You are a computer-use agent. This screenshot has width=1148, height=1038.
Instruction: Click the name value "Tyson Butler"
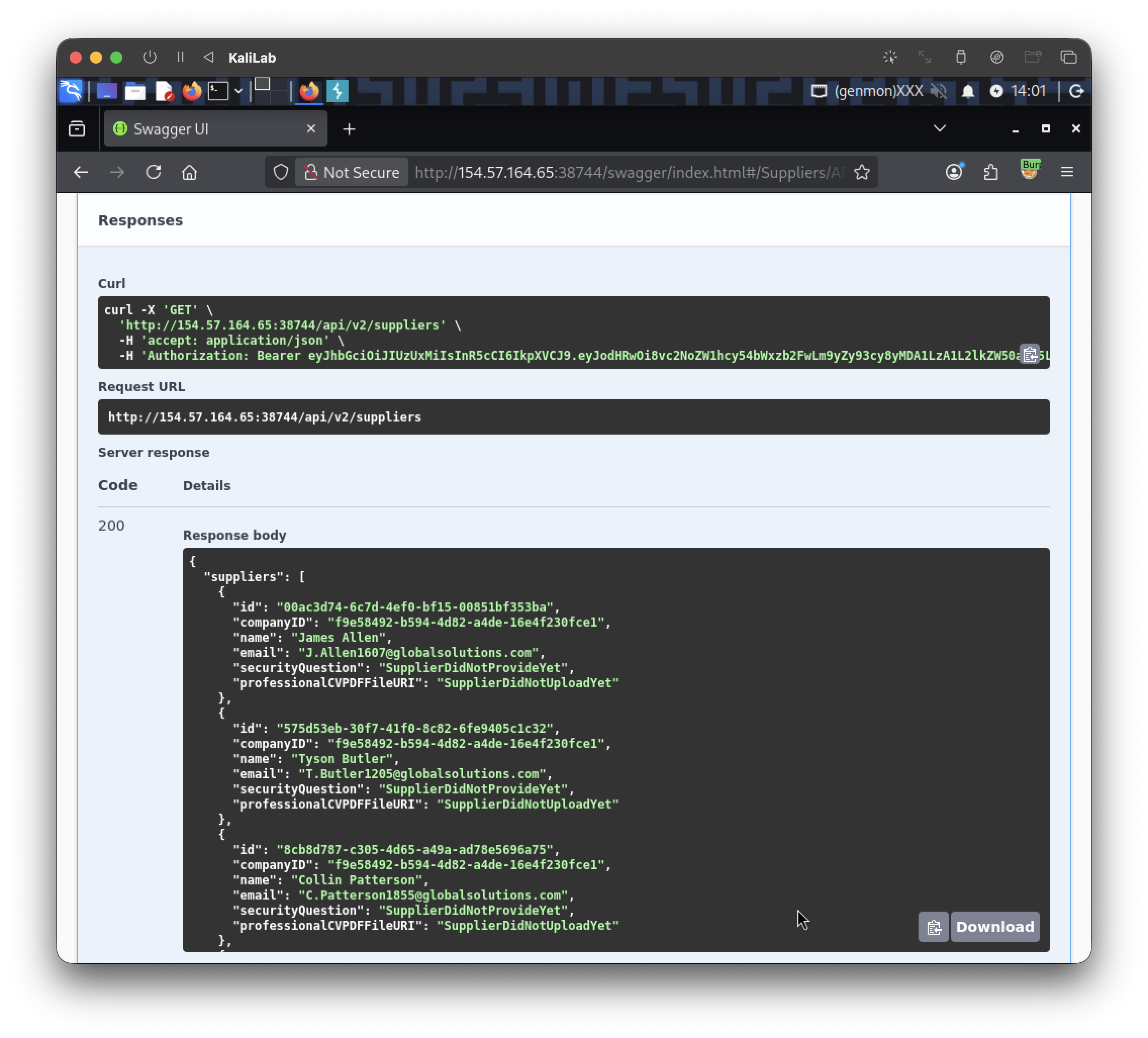[342, 759]
